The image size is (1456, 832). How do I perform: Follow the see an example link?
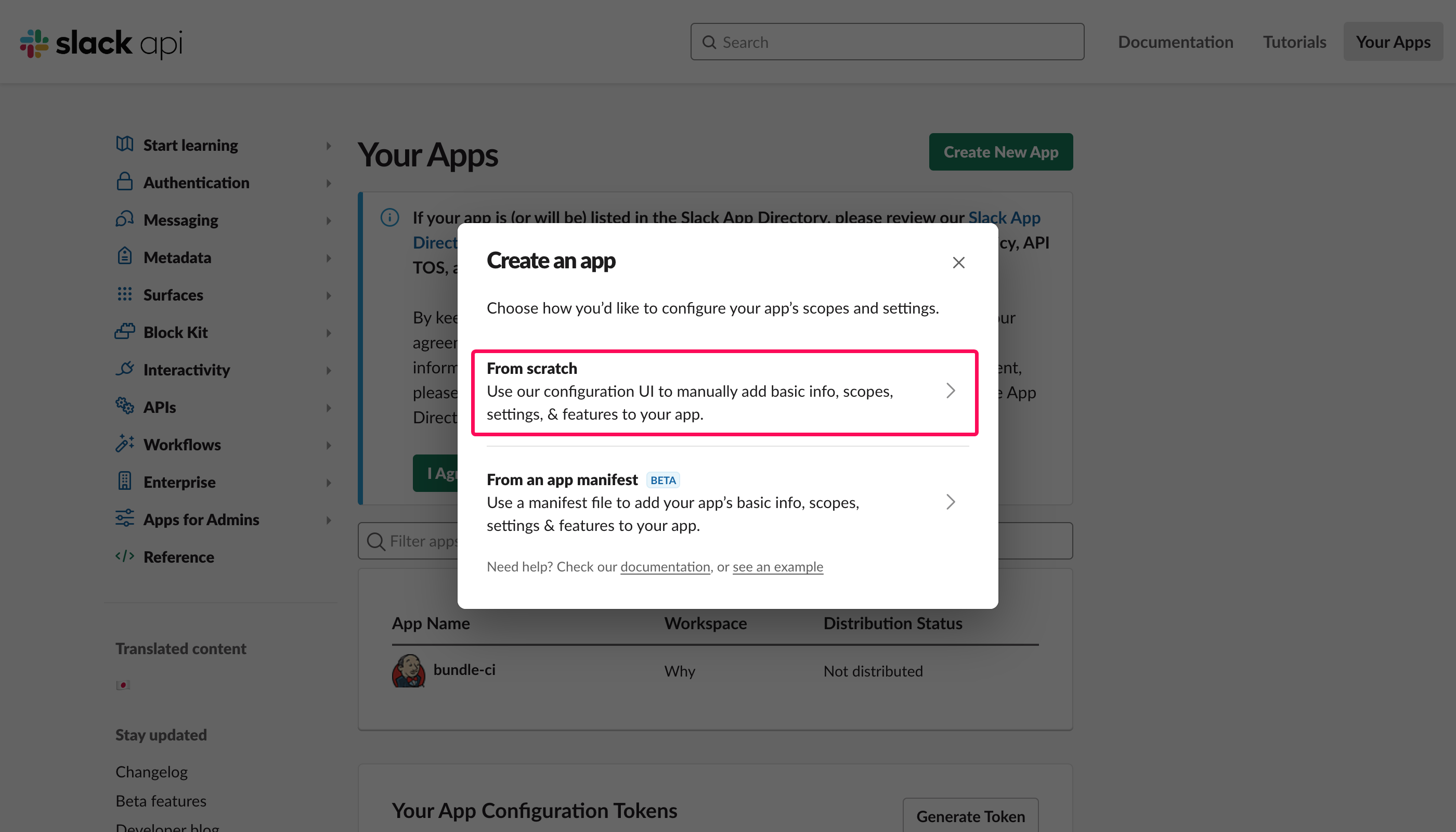tap(778, 567)
